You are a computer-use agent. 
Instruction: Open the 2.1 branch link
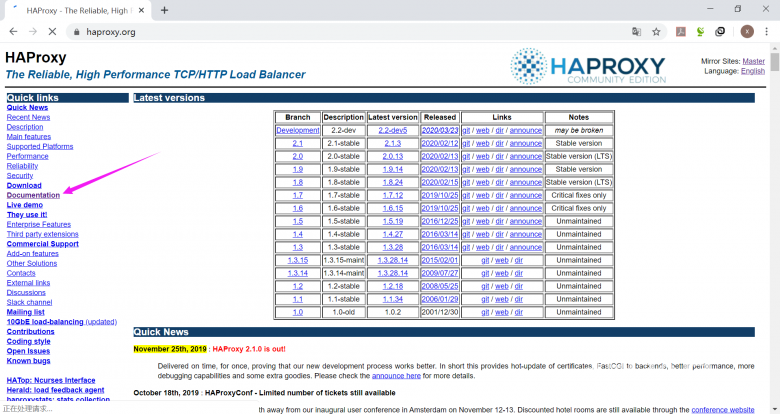(x=297, y=143)
